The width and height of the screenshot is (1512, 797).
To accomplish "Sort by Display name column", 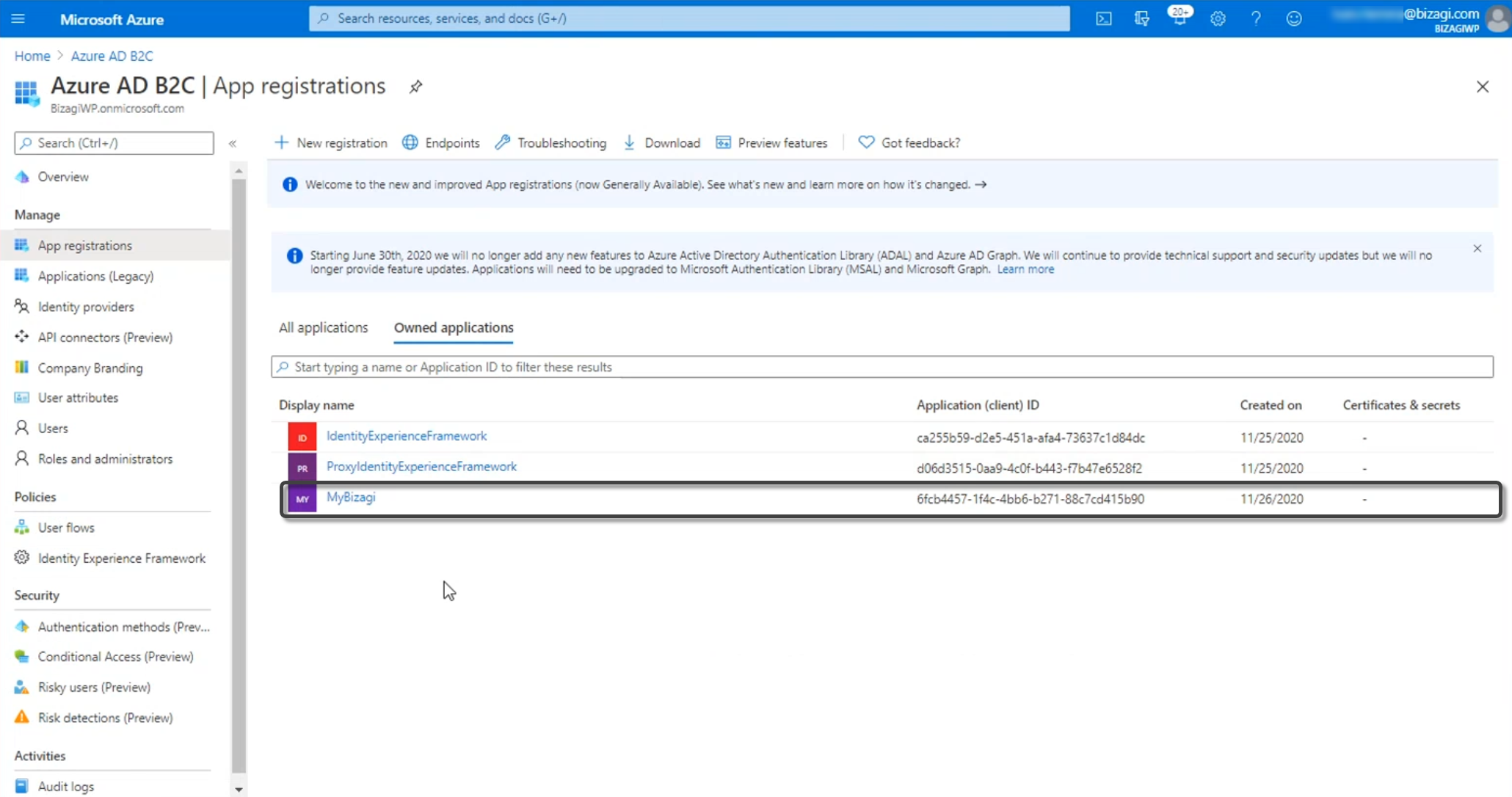I will point(316,405).
